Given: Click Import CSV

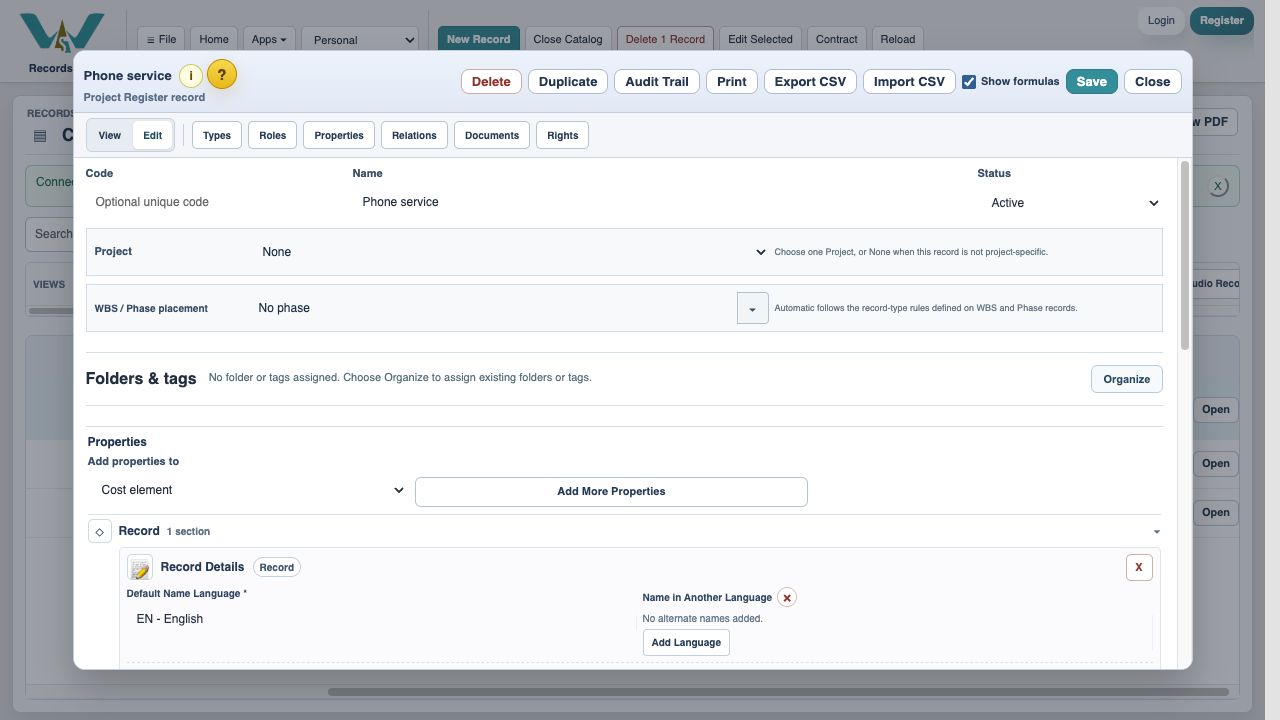Looking at the screenshot, I should pyautogui.click(x=909, y=82).
